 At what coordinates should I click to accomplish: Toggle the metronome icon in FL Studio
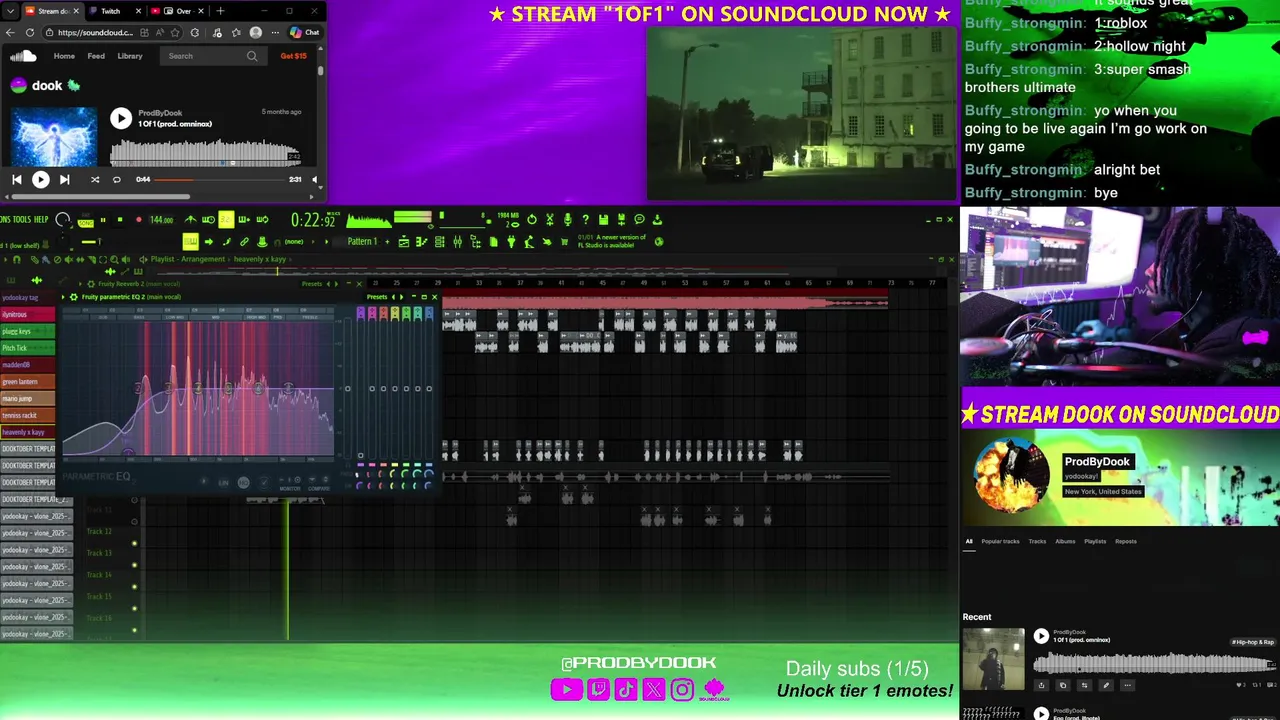point(190,219)
